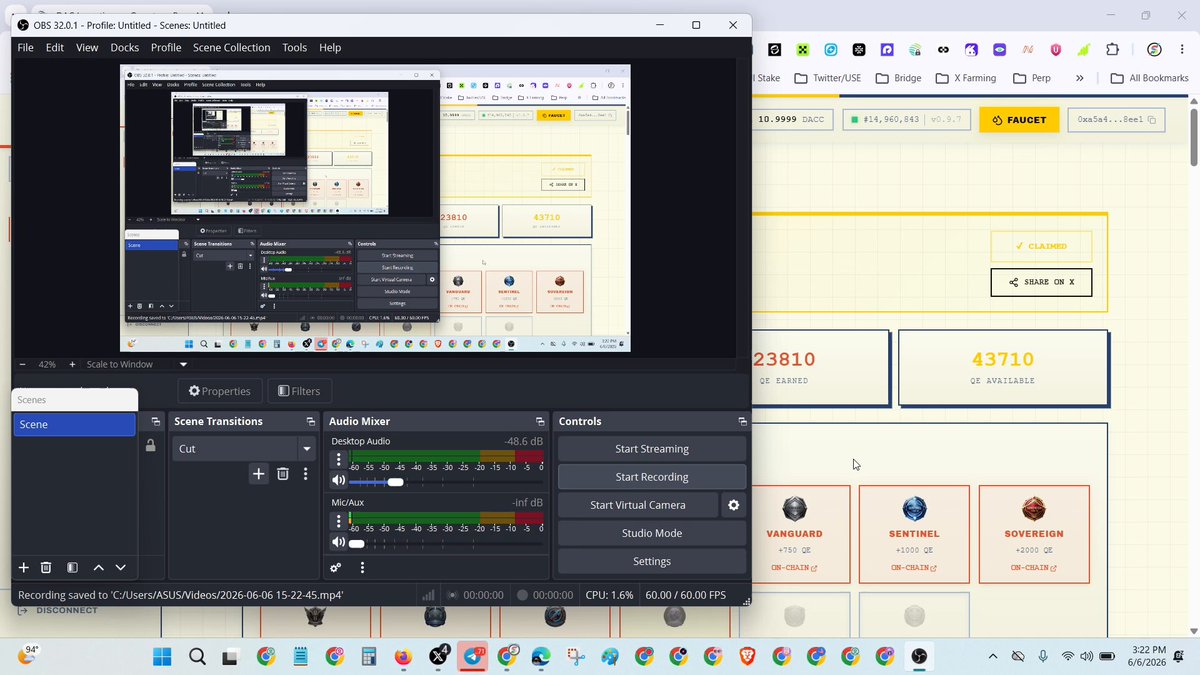Select the Scene item in Scenes list
Image resolution: width=1200 pixels, height=675 pixels.
[75, 424]
